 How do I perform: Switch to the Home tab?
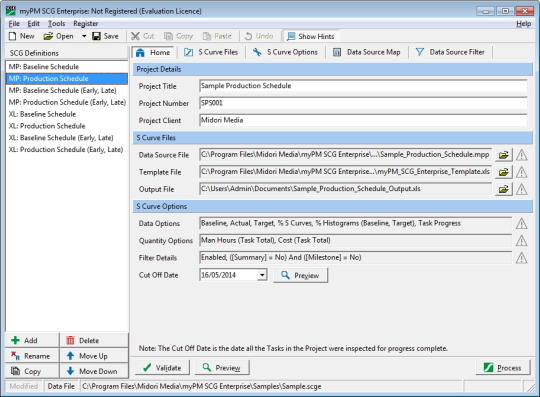click(x=153, y=52)
